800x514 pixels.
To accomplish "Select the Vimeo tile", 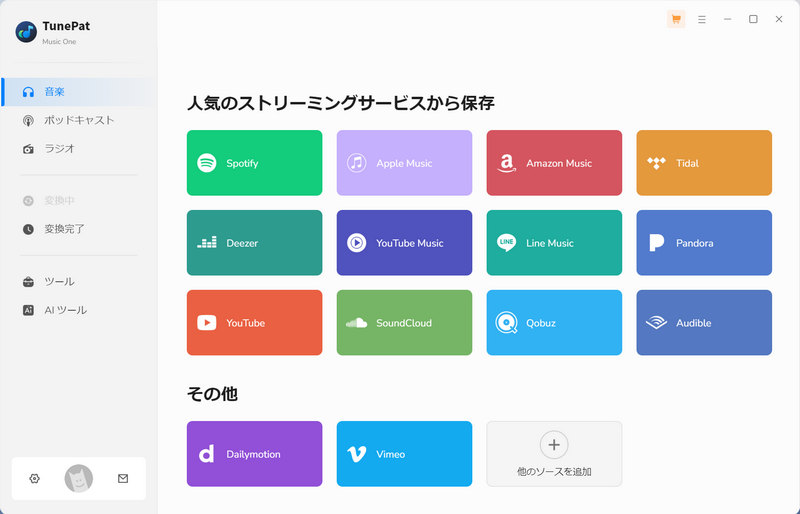I will click(x=404, y=454).
